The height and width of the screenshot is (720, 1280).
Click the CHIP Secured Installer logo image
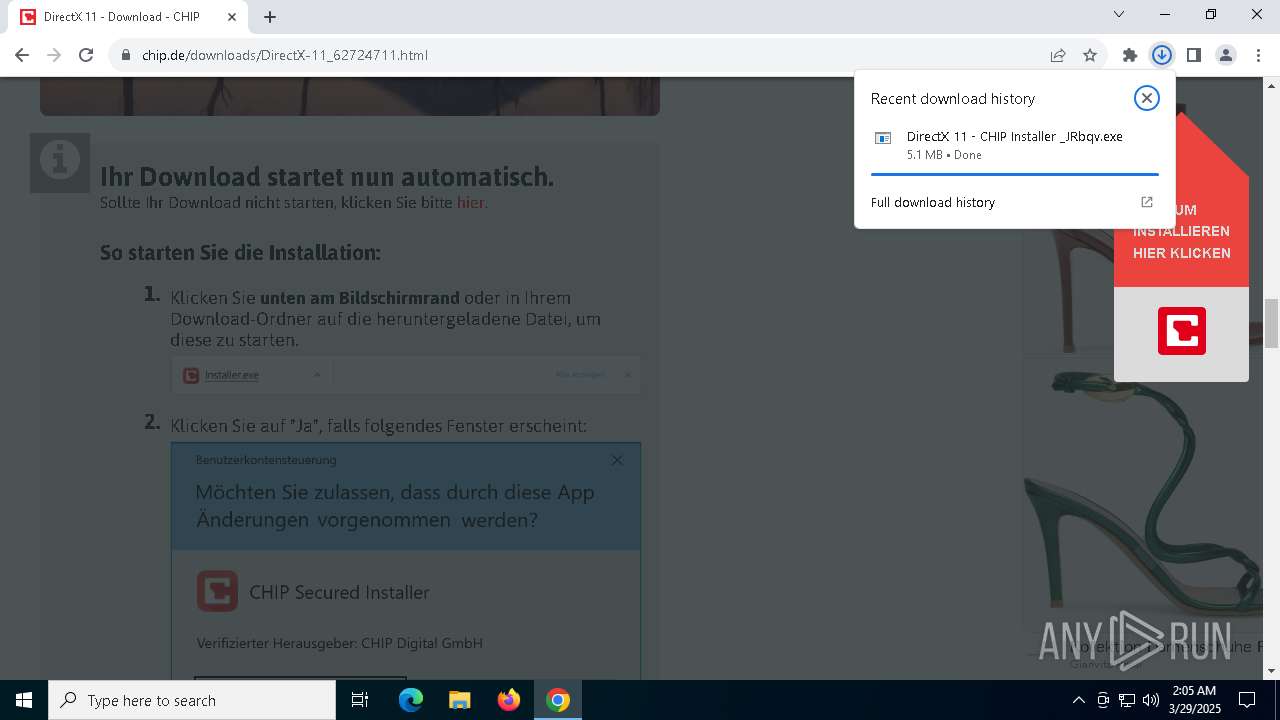pos(217,591)
